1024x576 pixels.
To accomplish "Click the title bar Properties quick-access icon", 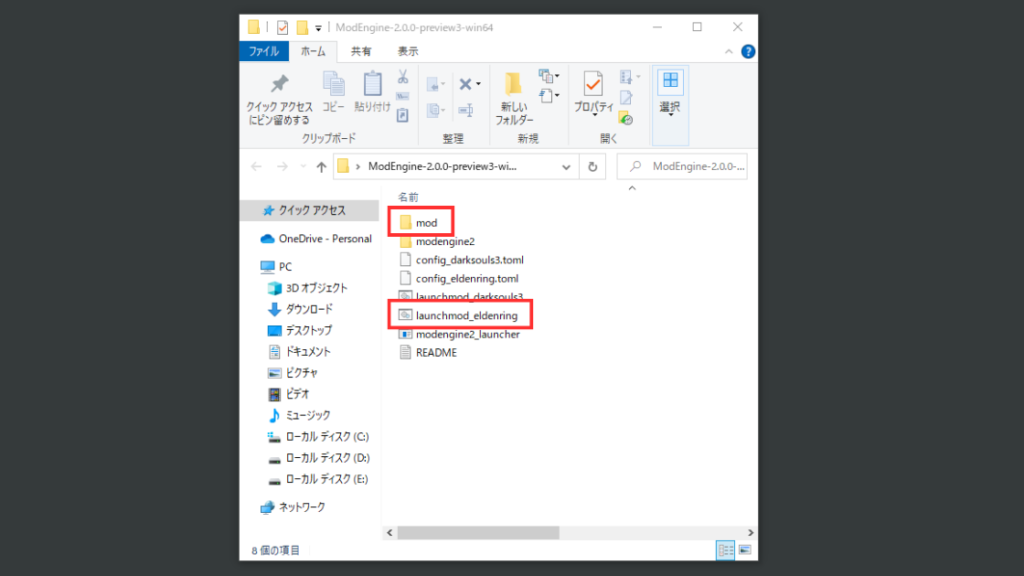I will pyautogui.click(x=282, y=27).
